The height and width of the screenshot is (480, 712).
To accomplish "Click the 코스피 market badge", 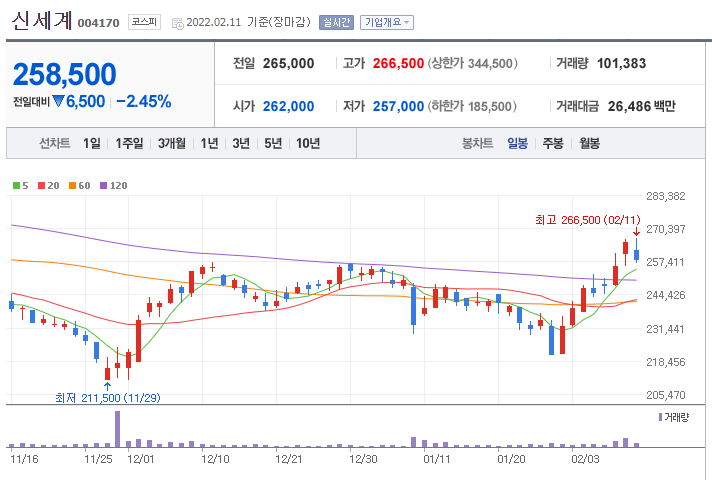I will [144, 22].
